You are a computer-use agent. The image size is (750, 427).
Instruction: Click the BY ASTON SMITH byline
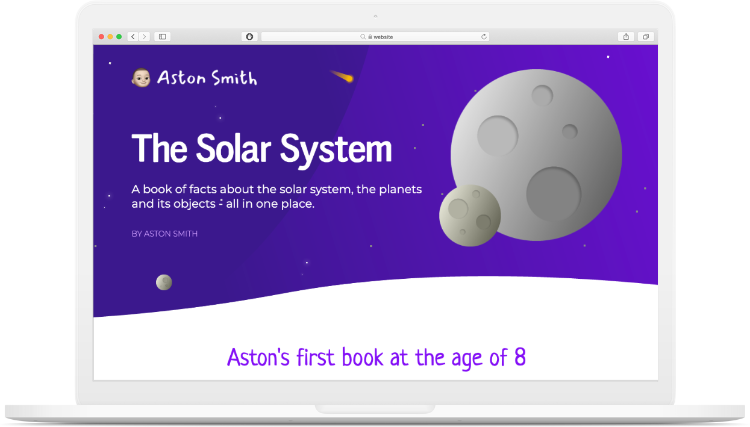click(x=165, y=233)
